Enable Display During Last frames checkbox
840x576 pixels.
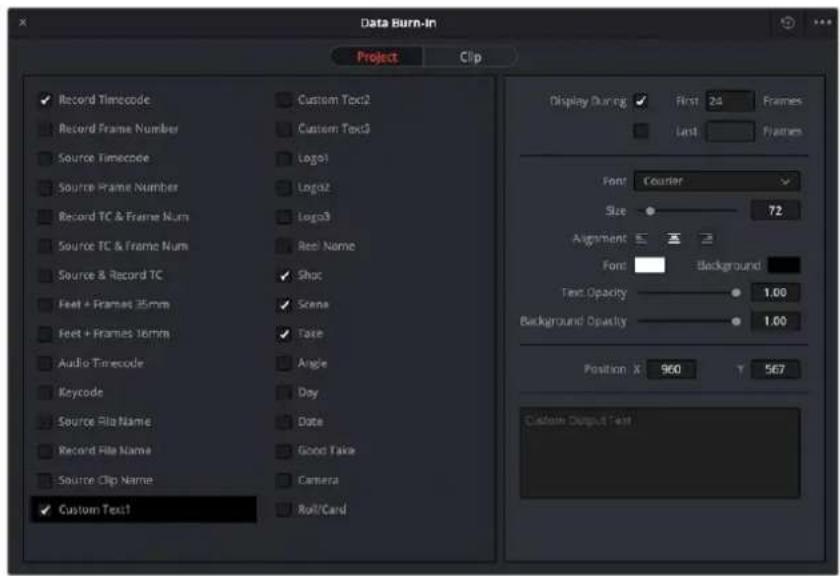(x=641, y=131)
